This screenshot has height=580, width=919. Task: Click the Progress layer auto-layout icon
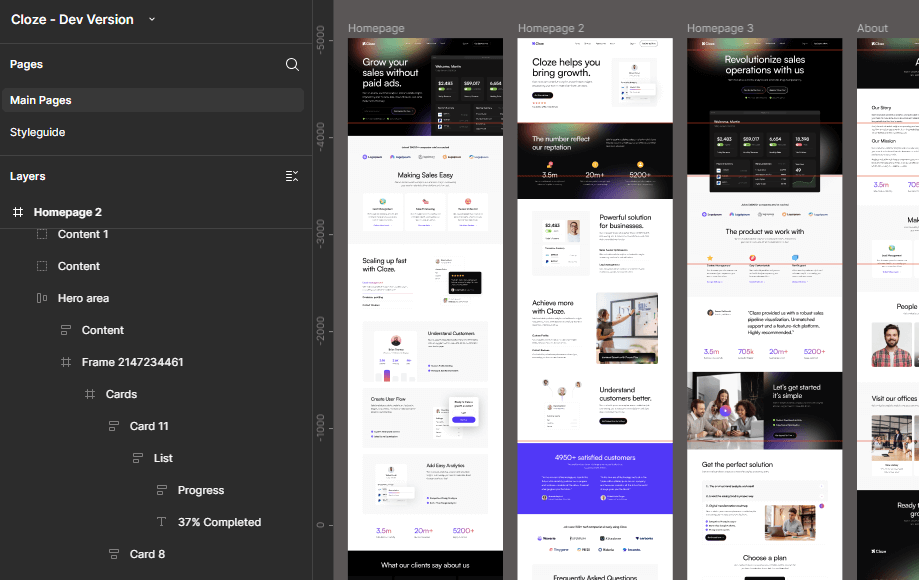(162, 490)
